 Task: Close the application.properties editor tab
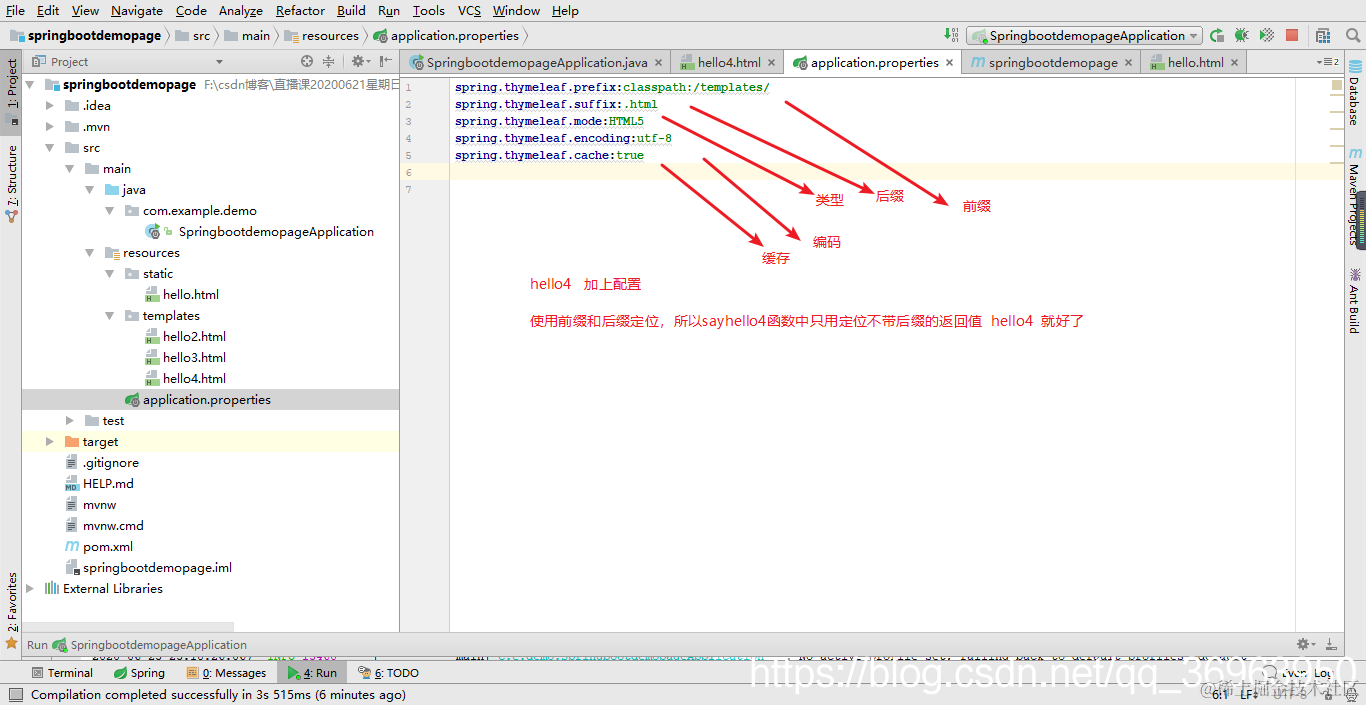(951, 62)
